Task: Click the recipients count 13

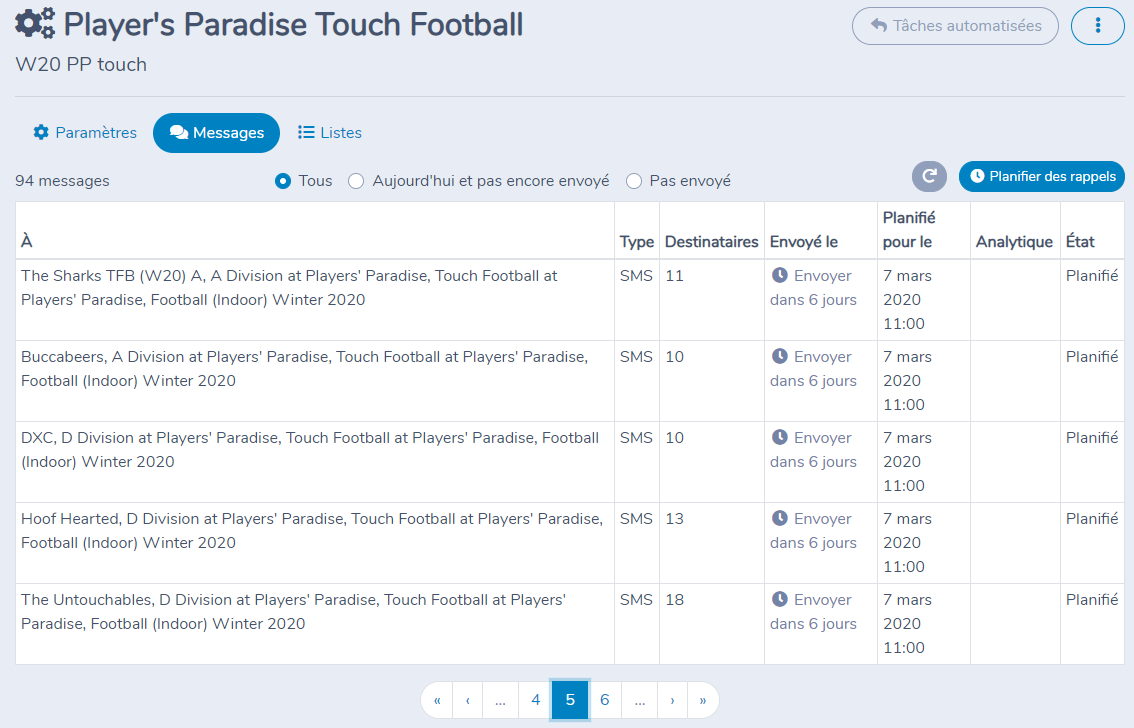Action: (x=675, y=518)
